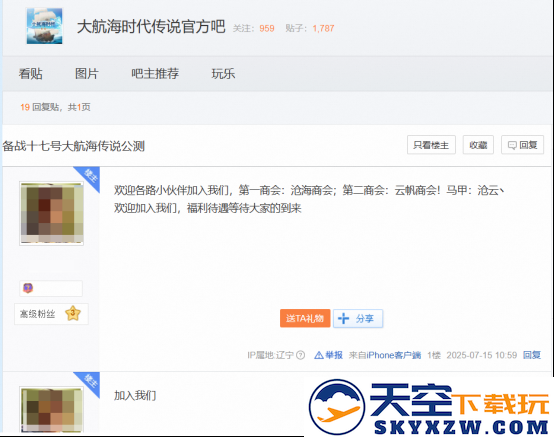The width and height of the screenshot is (554, 437).
Task: Click the 收藏 button
Action: click(478, 145)
